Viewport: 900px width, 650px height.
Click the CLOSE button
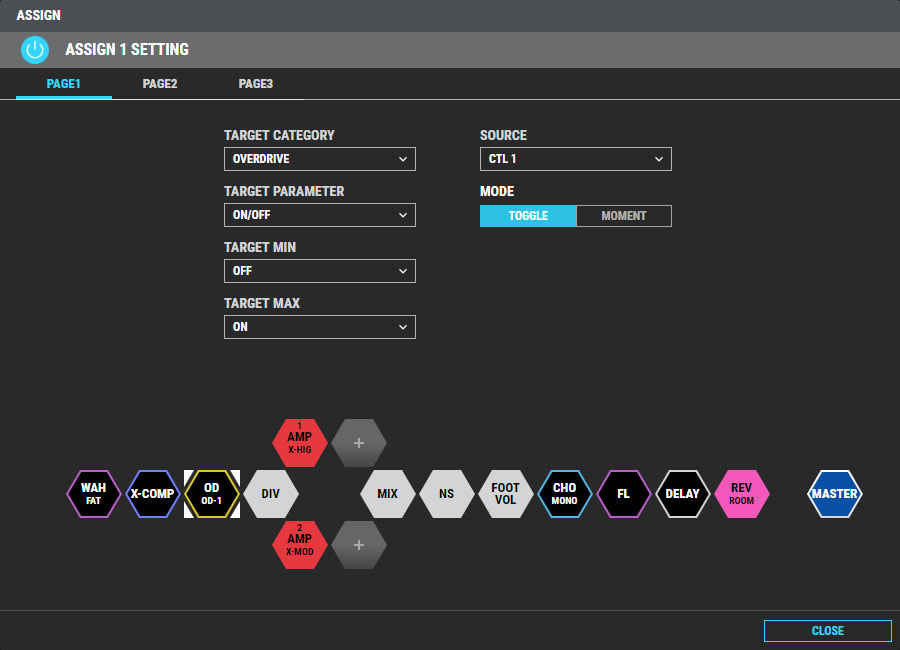coord(828,630)
